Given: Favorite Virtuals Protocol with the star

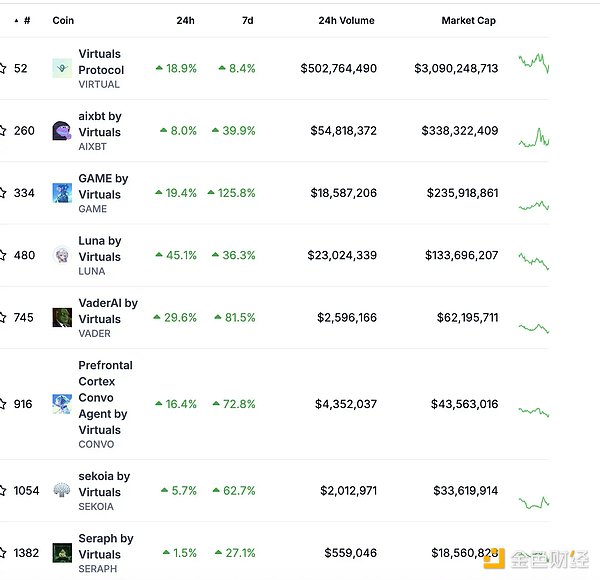Looking at the screenshot, I should 3,69.
